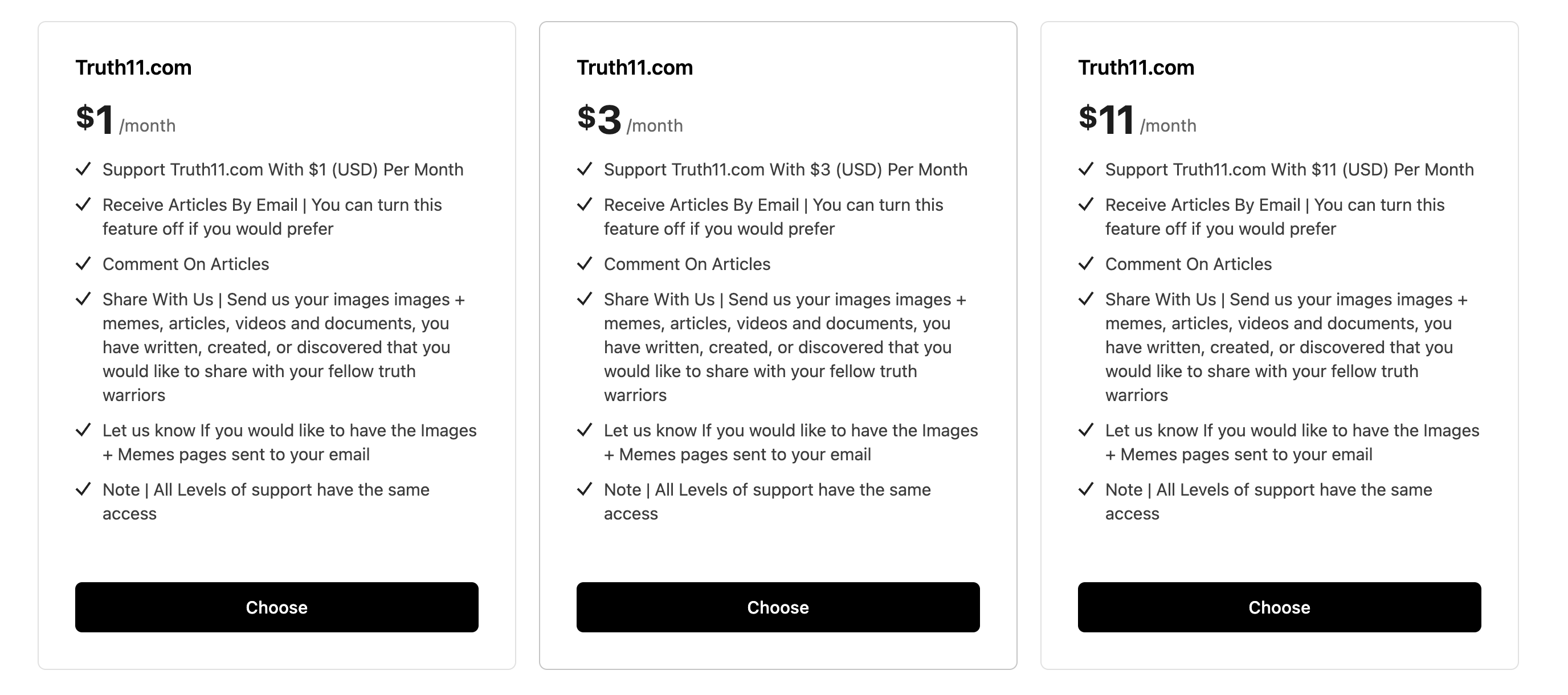Click checkmark beside 'Support Truth11.com With $1 (USD)' line
The height and width of the screenshot is (695, 1568).
click(83, 169)
